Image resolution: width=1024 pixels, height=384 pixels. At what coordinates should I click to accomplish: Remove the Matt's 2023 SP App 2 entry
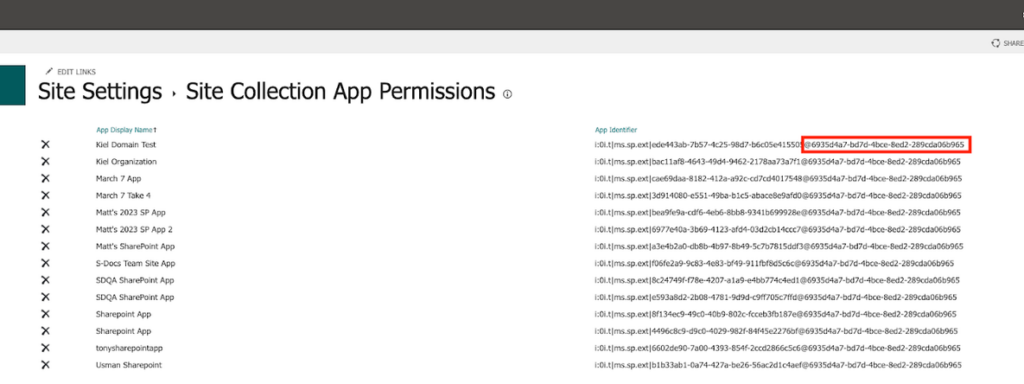tap(46, 229)
